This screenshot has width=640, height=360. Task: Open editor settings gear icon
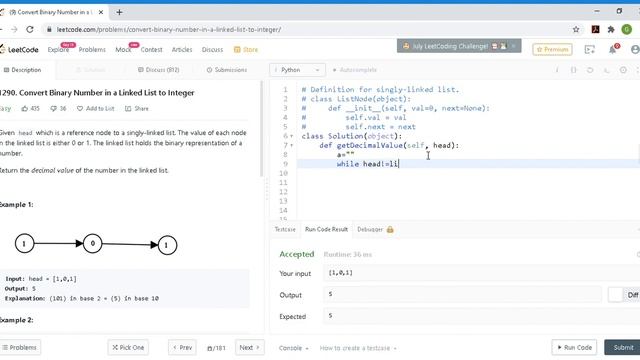tap(623, 70)
